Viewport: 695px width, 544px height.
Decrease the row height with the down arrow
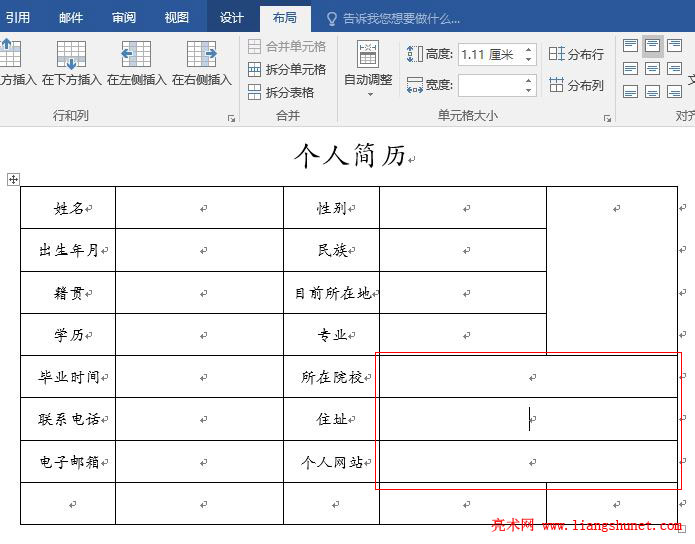528,59
